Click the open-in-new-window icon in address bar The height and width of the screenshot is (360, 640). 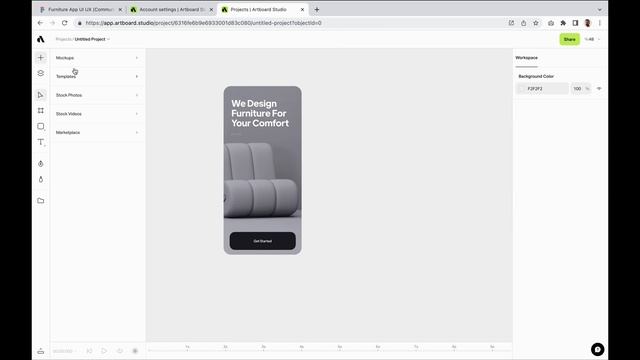coord(511,23)
